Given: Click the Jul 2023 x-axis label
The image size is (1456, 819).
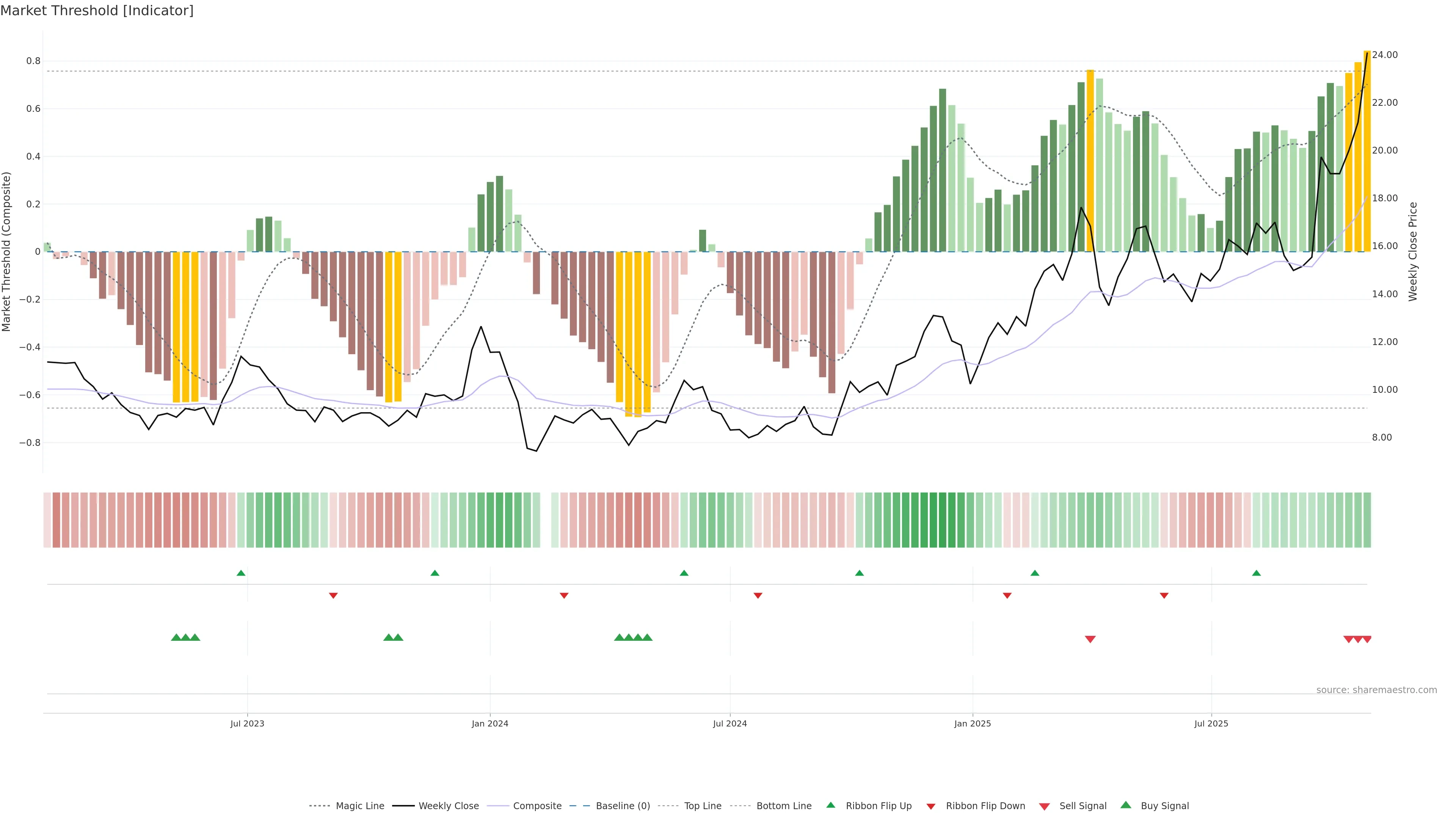Looking at the screenshot, I should tap(247, 723).
